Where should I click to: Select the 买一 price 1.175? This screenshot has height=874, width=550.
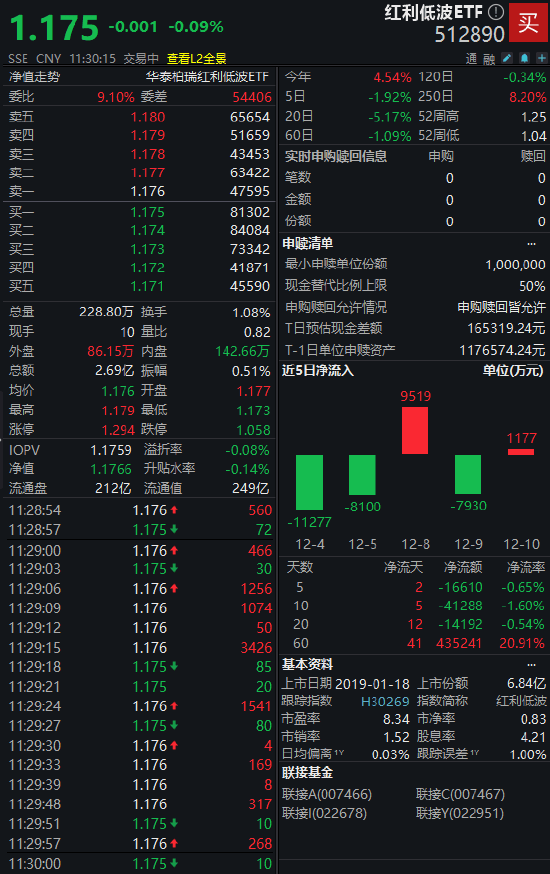(x=148, y=212)
